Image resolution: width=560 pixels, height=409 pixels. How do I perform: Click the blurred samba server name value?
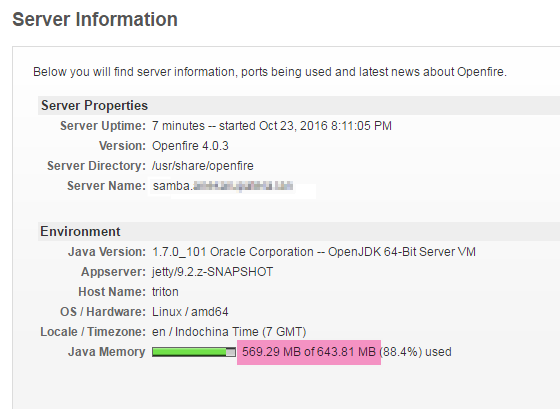(x=223, y=186)
